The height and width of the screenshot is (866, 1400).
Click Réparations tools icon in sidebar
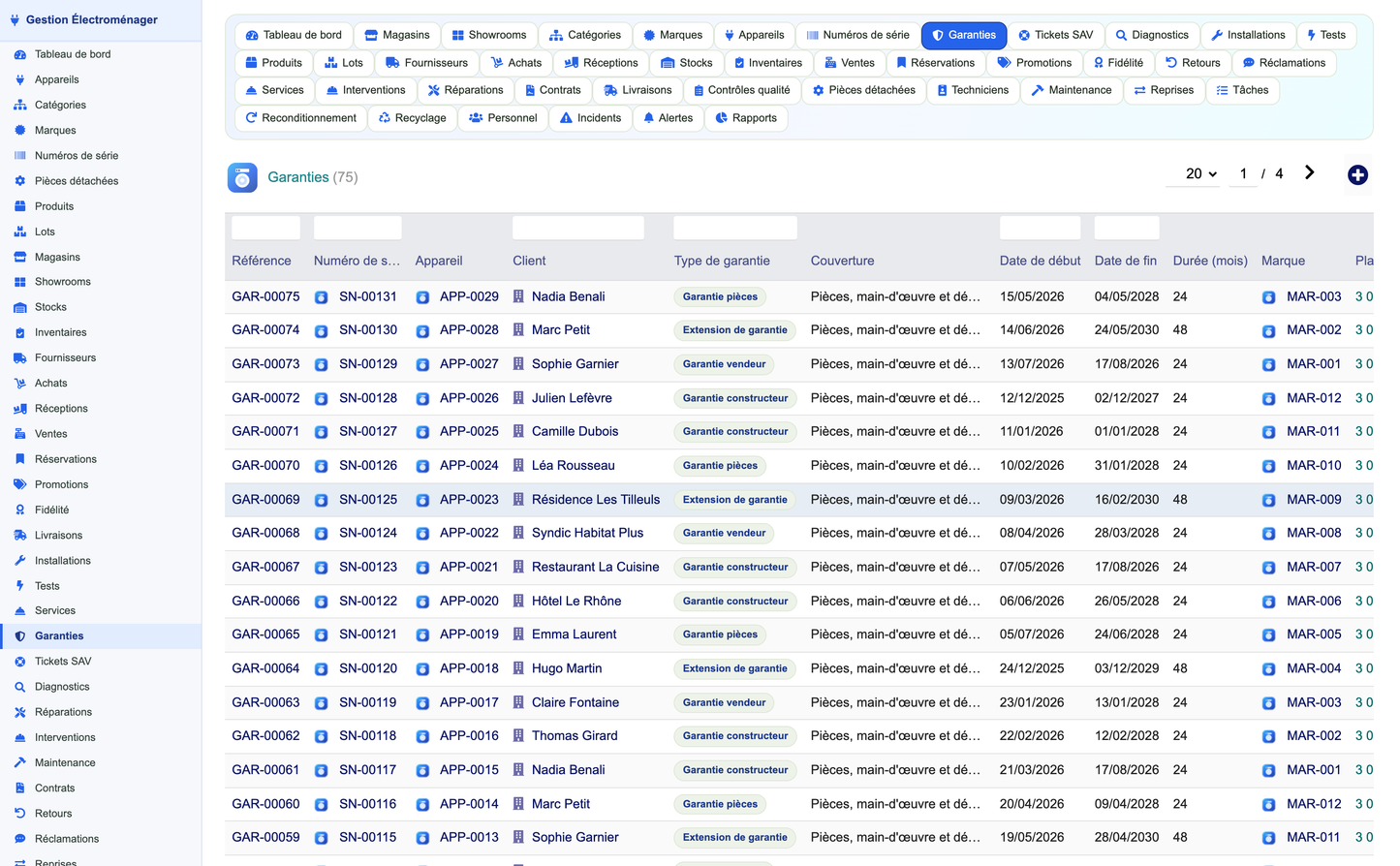click(19, 712)
